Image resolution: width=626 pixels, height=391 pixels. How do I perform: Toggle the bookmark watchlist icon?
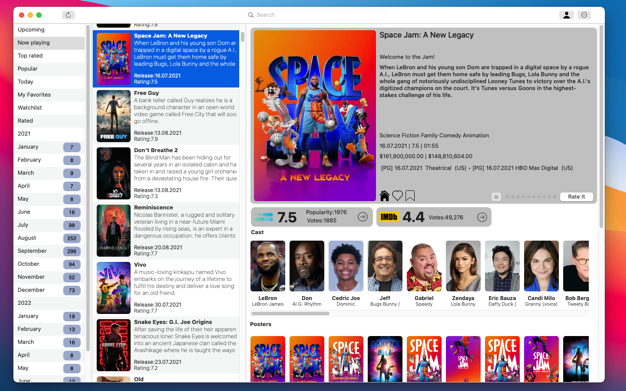pos(410,196)
